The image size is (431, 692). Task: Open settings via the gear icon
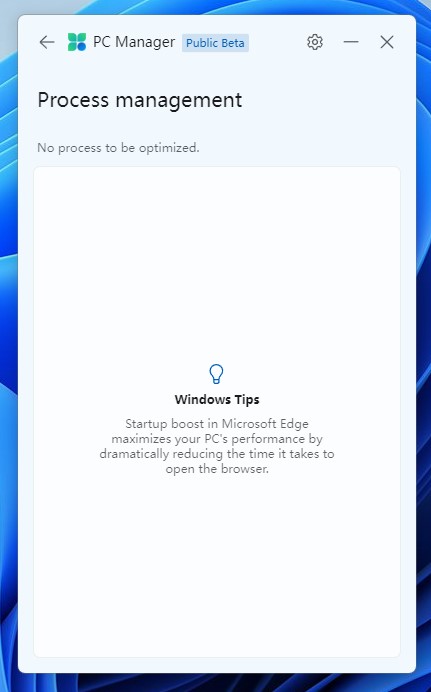point(315,42)
